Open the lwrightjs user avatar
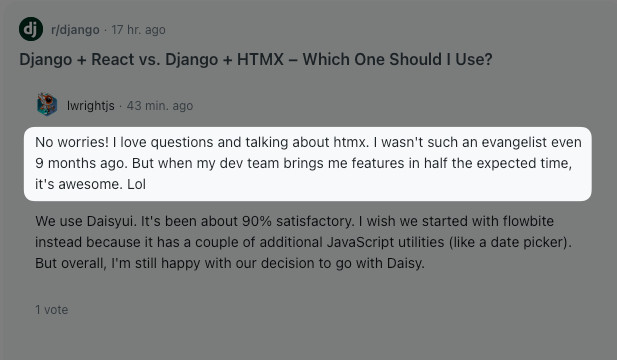 pyautogui.click(x=47, y=105)
